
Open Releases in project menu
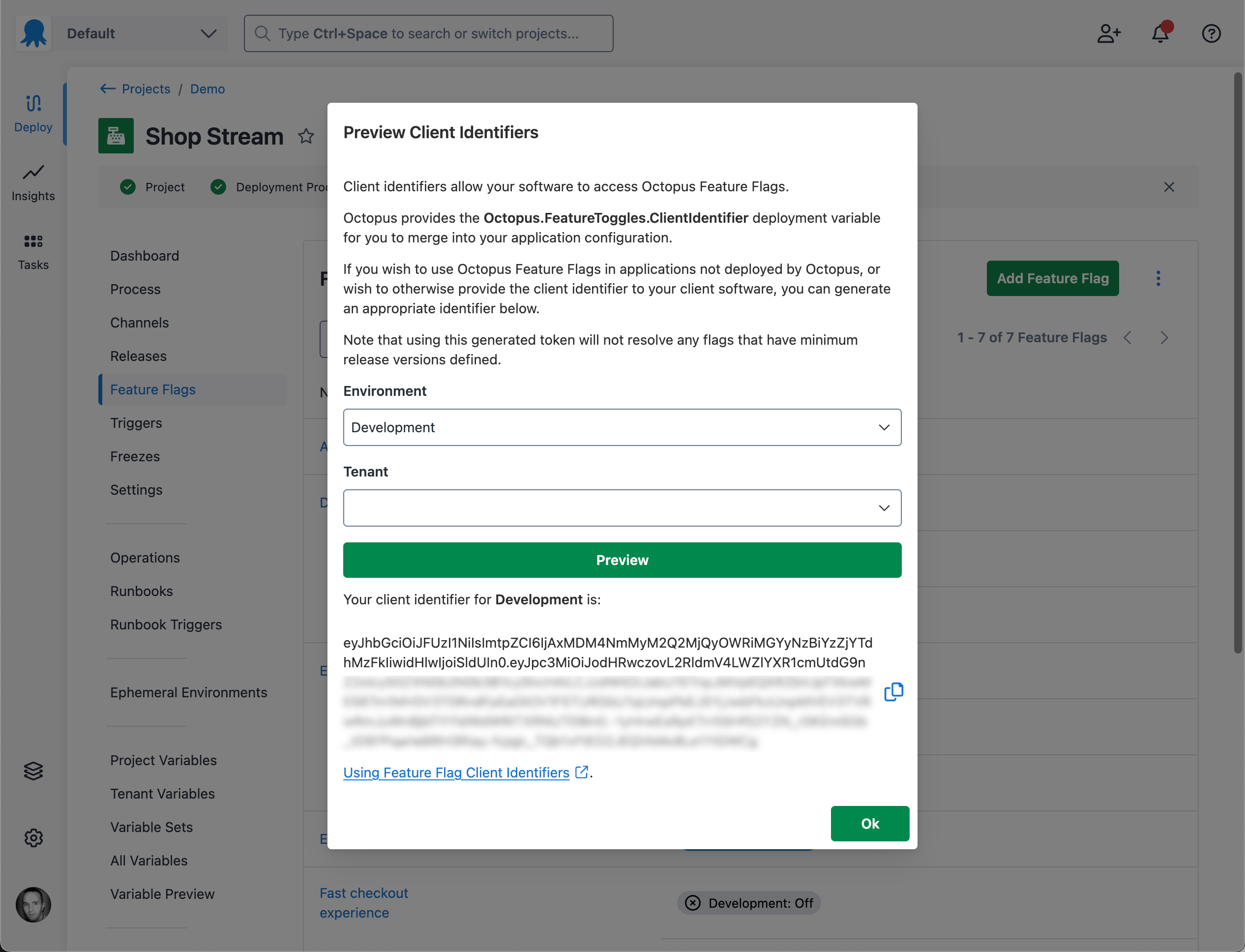(138, 356)
